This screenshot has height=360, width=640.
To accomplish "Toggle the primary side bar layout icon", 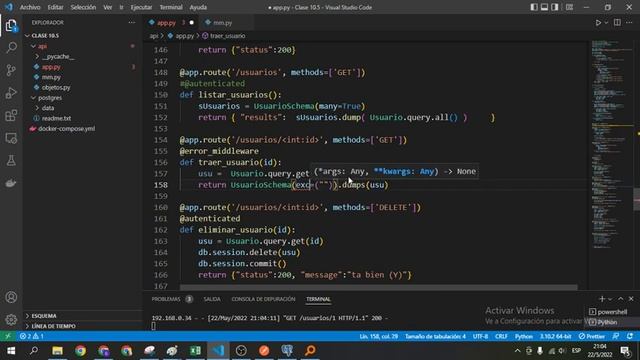I will 534,7.
